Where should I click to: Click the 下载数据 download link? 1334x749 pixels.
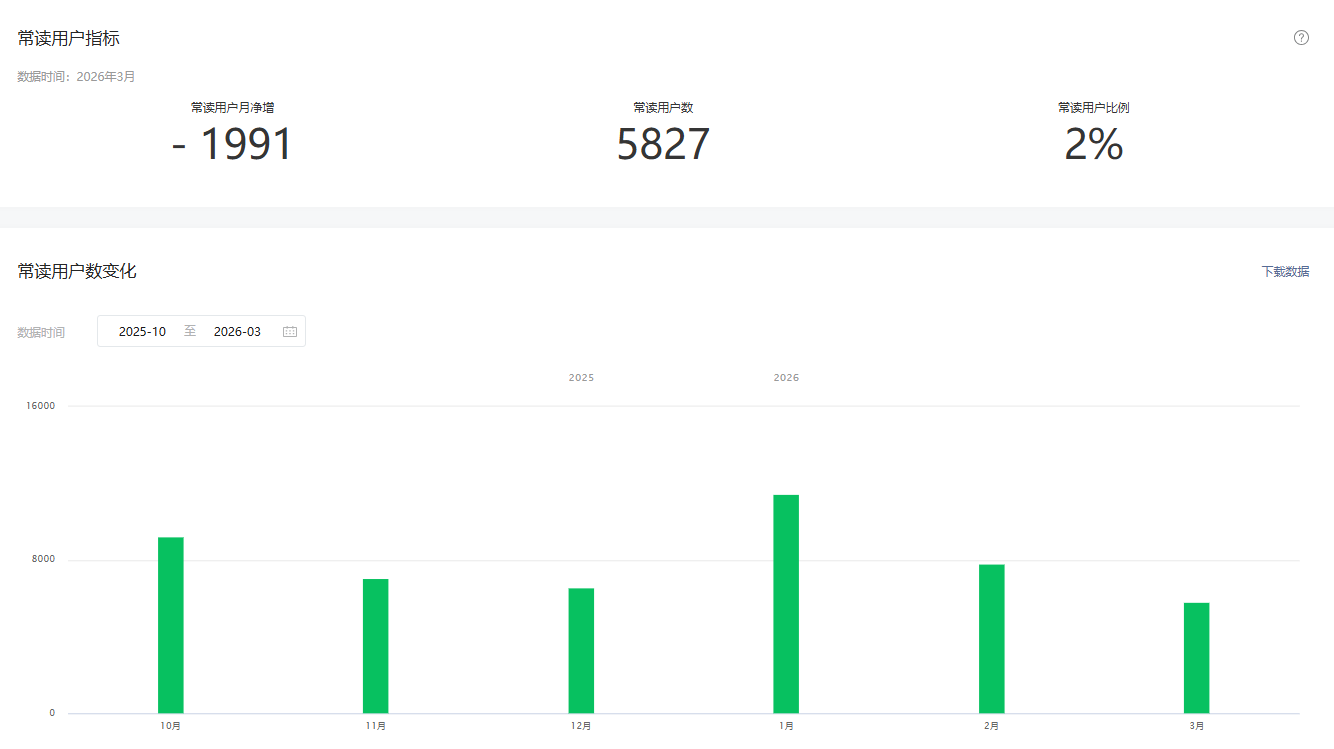tap(1285, 271)
